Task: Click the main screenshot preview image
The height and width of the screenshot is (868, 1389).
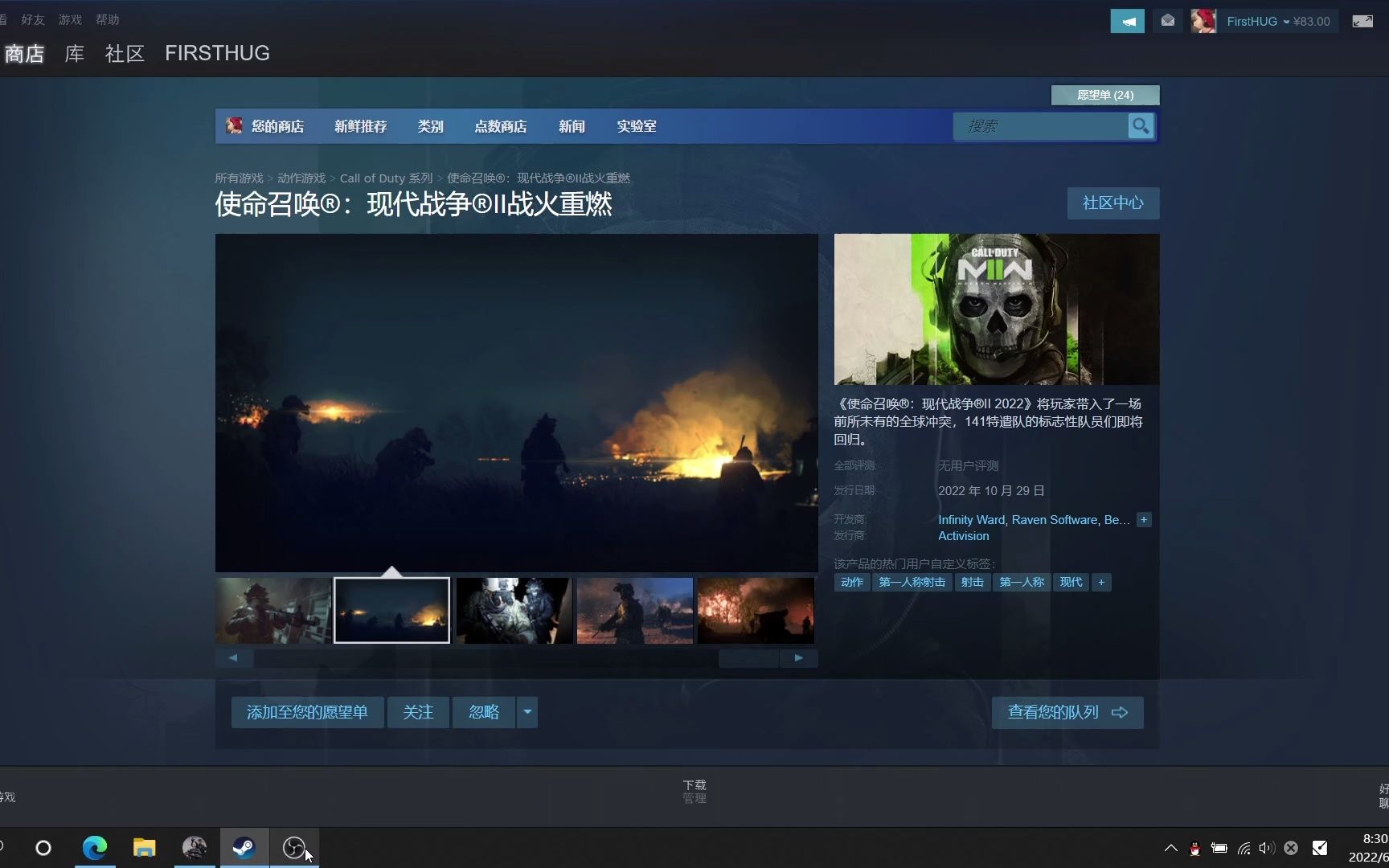Action: click(x=516, y=403)
